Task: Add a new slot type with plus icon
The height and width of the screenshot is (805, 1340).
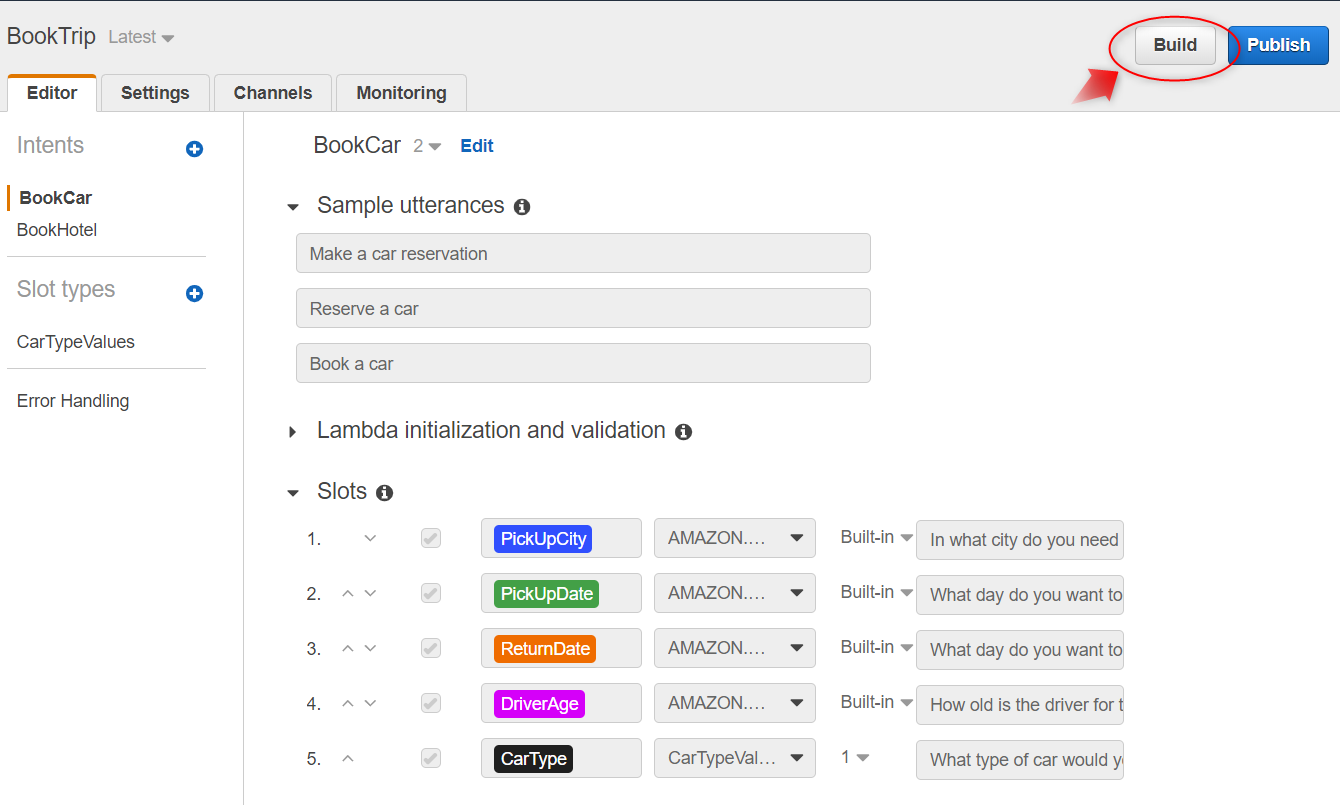Action: click(194, 293)
